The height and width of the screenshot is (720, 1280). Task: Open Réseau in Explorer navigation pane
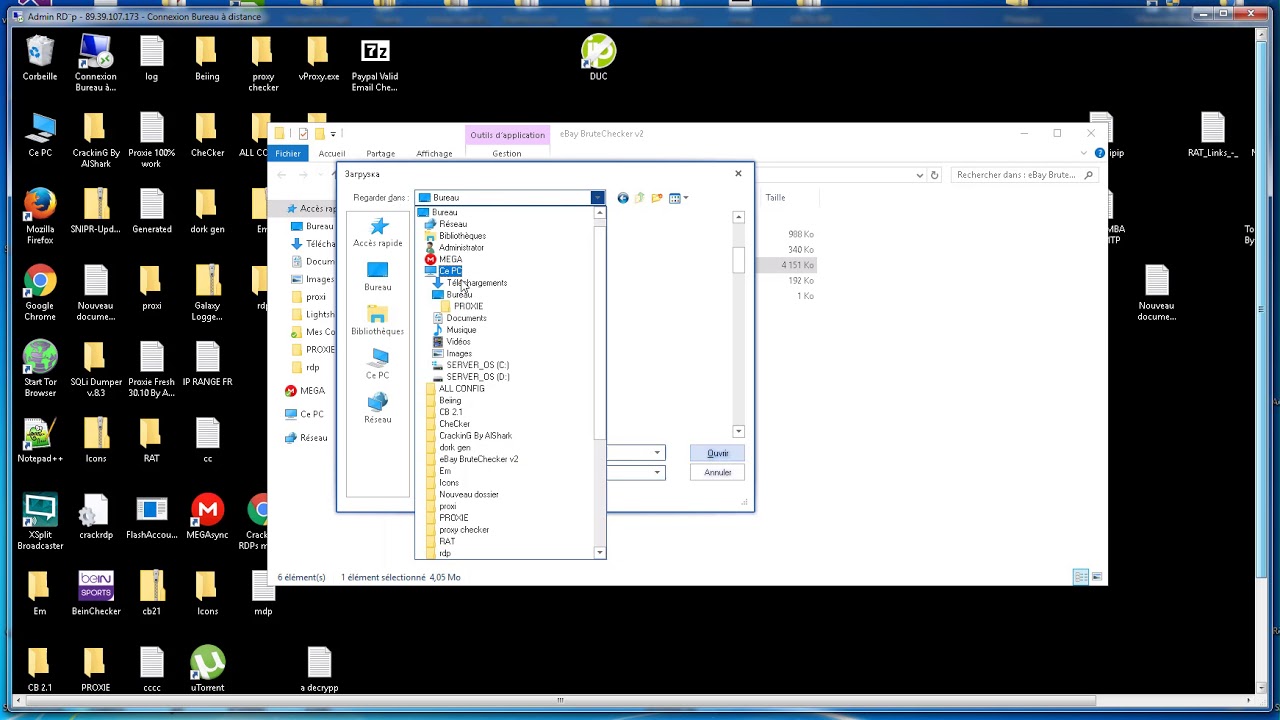point(313,438)
